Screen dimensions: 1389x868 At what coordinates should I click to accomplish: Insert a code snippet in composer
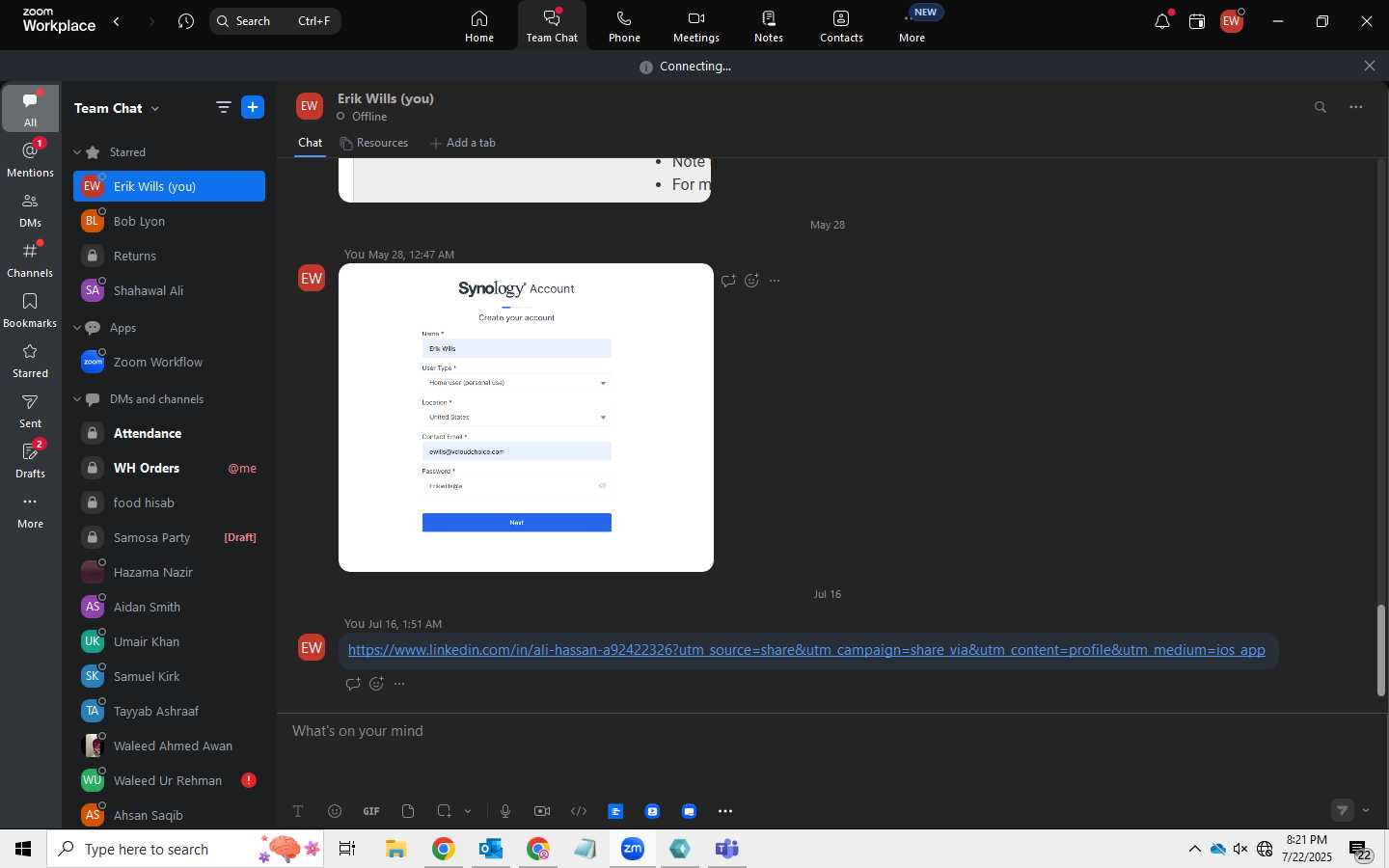[x=579, y=811]
